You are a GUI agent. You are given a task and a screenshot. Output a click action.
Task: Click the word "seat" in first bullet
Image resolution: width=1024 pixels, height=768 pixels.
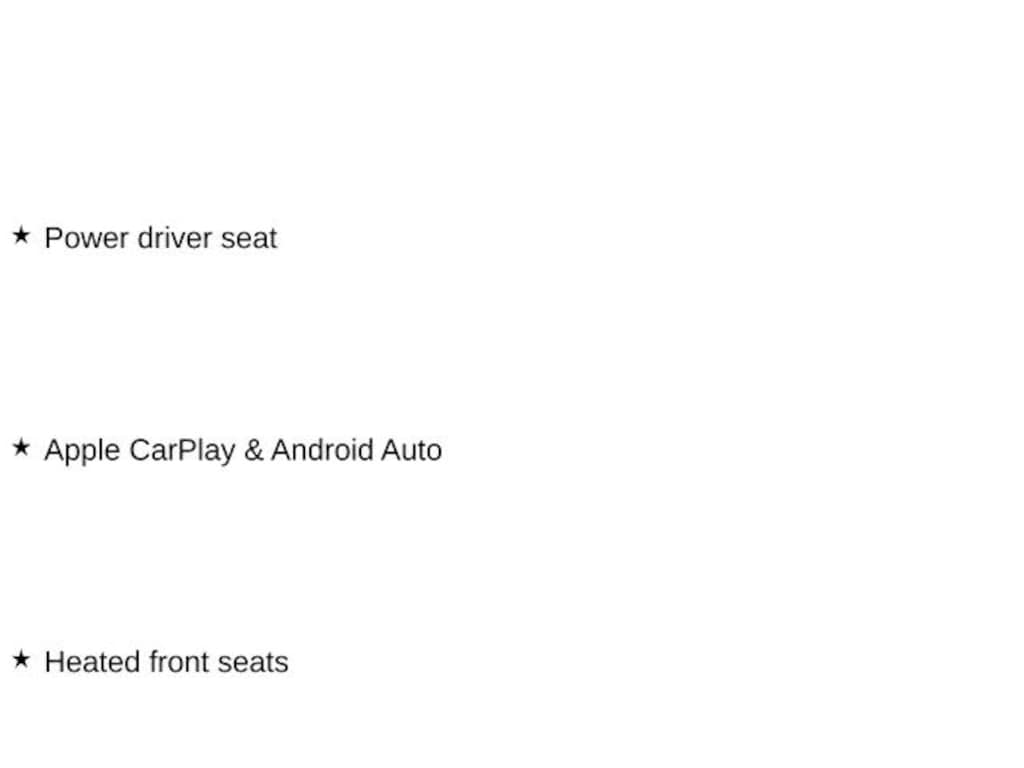249,238
